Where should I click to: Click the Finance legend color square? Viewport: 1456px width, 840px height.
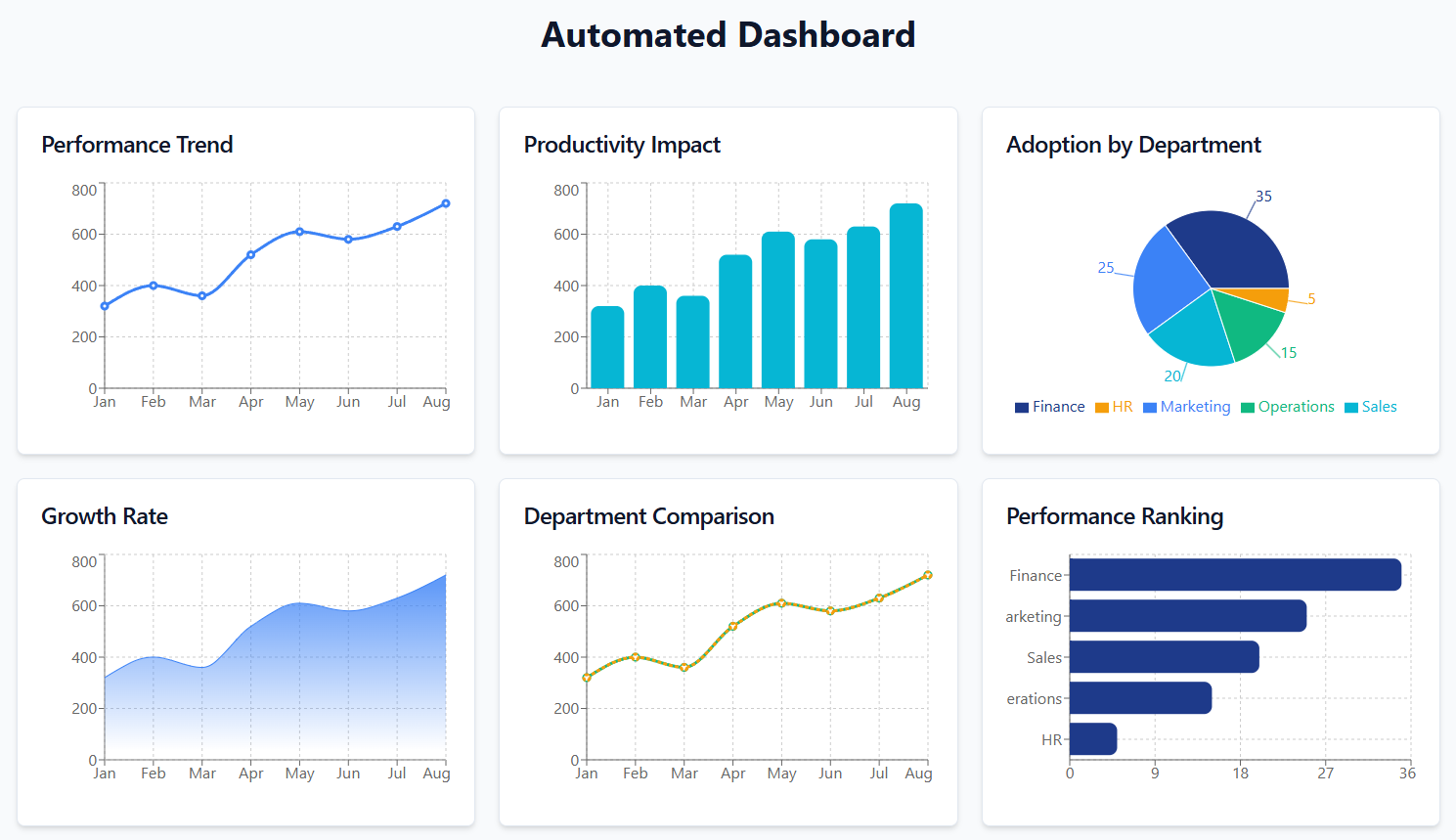(1021, 408)
